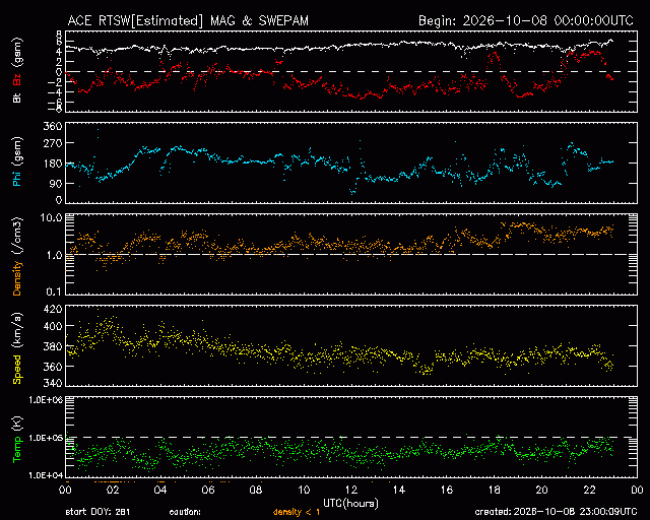
Task: Click the '1.0E+04' temperature axis value
Action: tap(45, 475)
